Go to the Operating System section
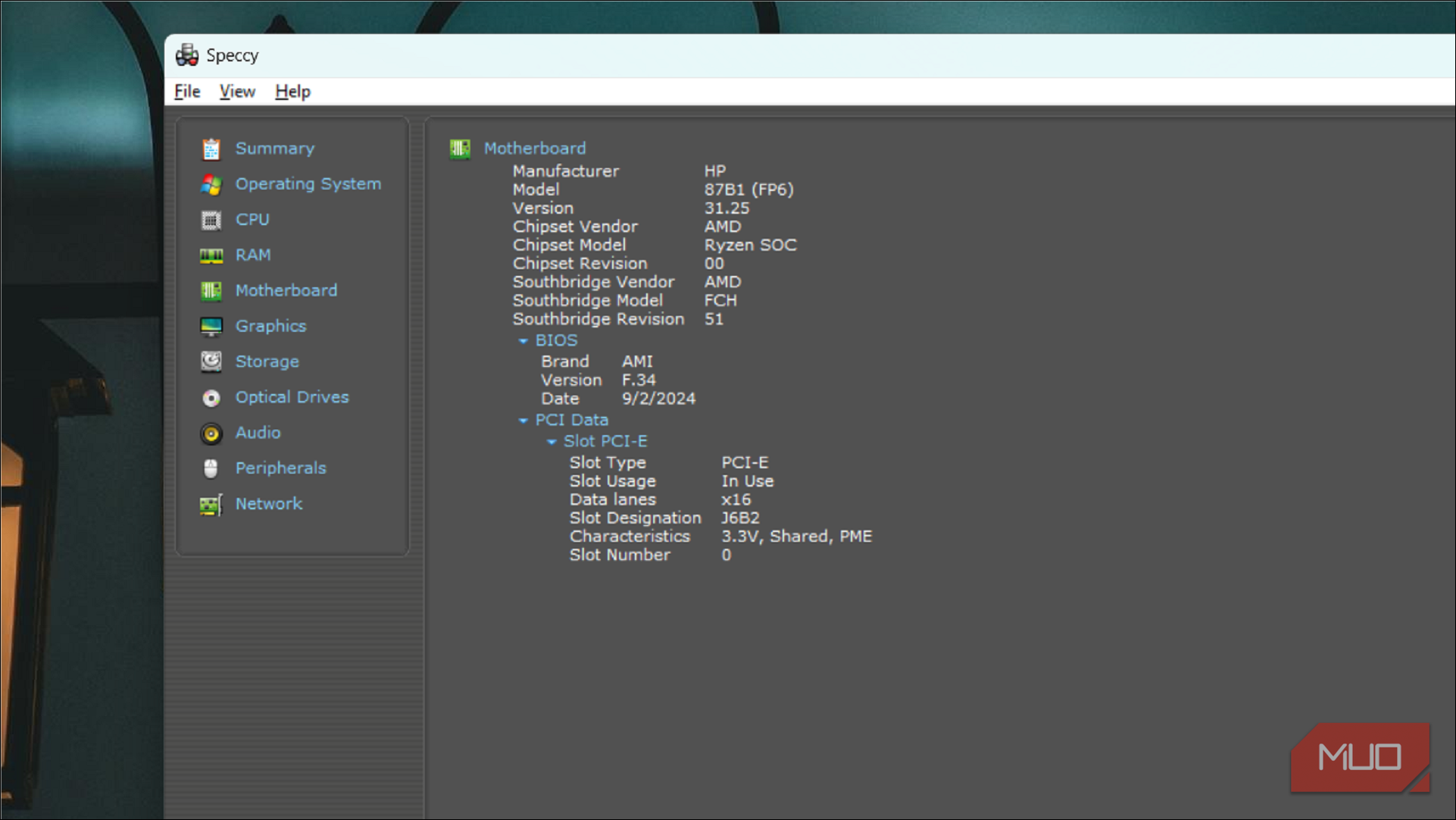The width and height of the screenshot is (1456, 820). 308,184
